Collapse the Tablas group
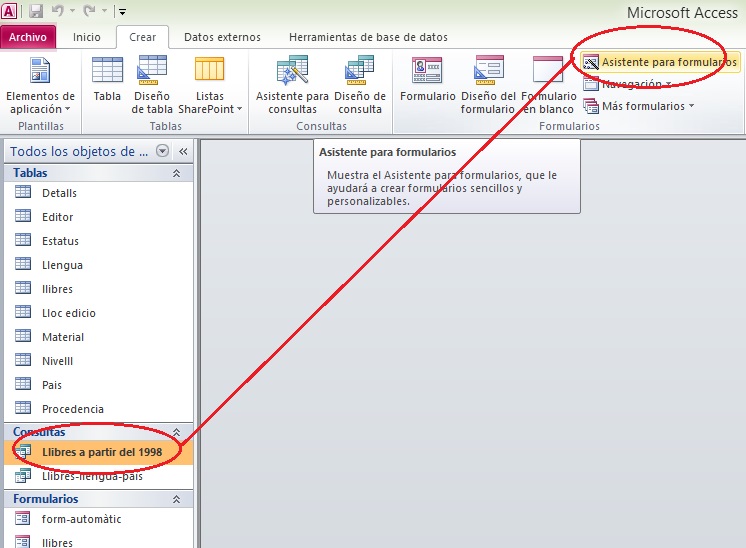This screenshot has height=548, width=746. click(177, 173)
